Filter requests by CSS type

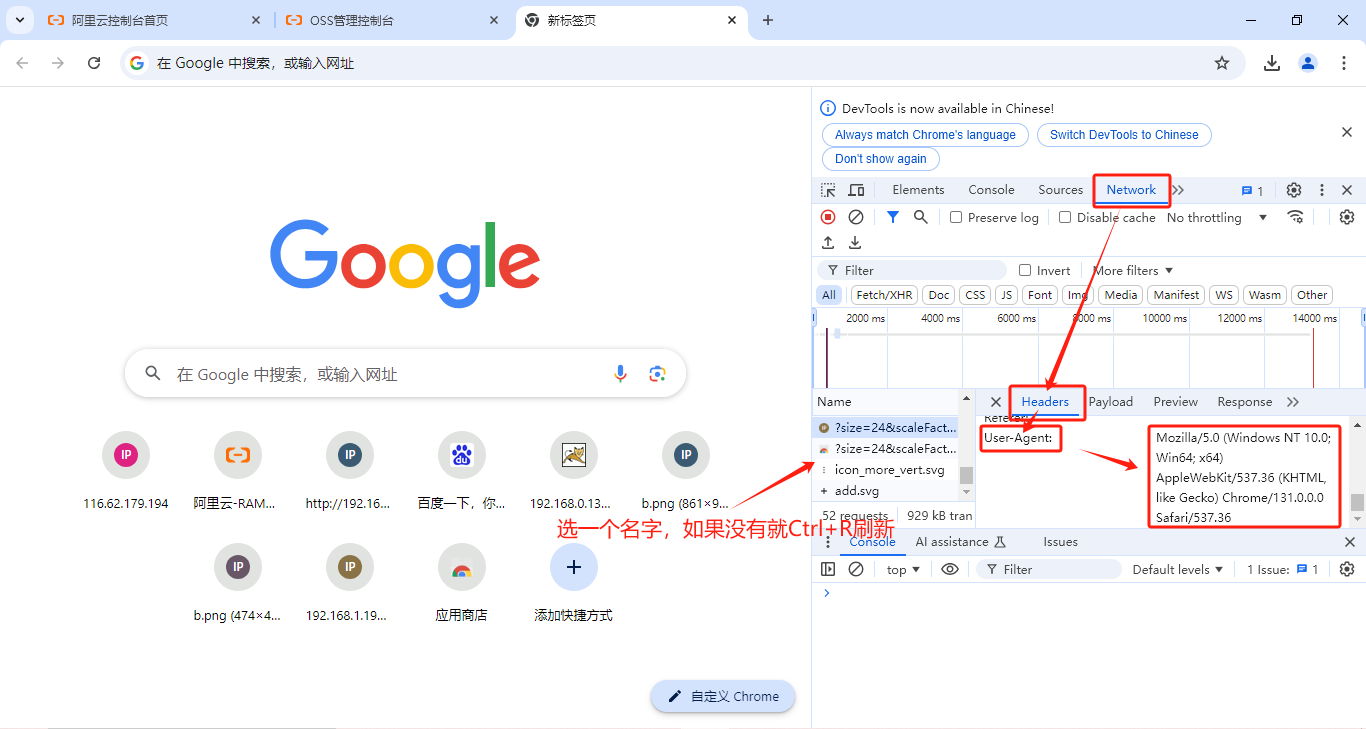coord(975,295)
